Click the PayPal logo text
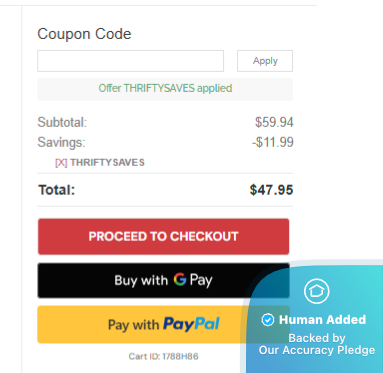Viewport: 383px width, 373px height. [x=191, y=324]
